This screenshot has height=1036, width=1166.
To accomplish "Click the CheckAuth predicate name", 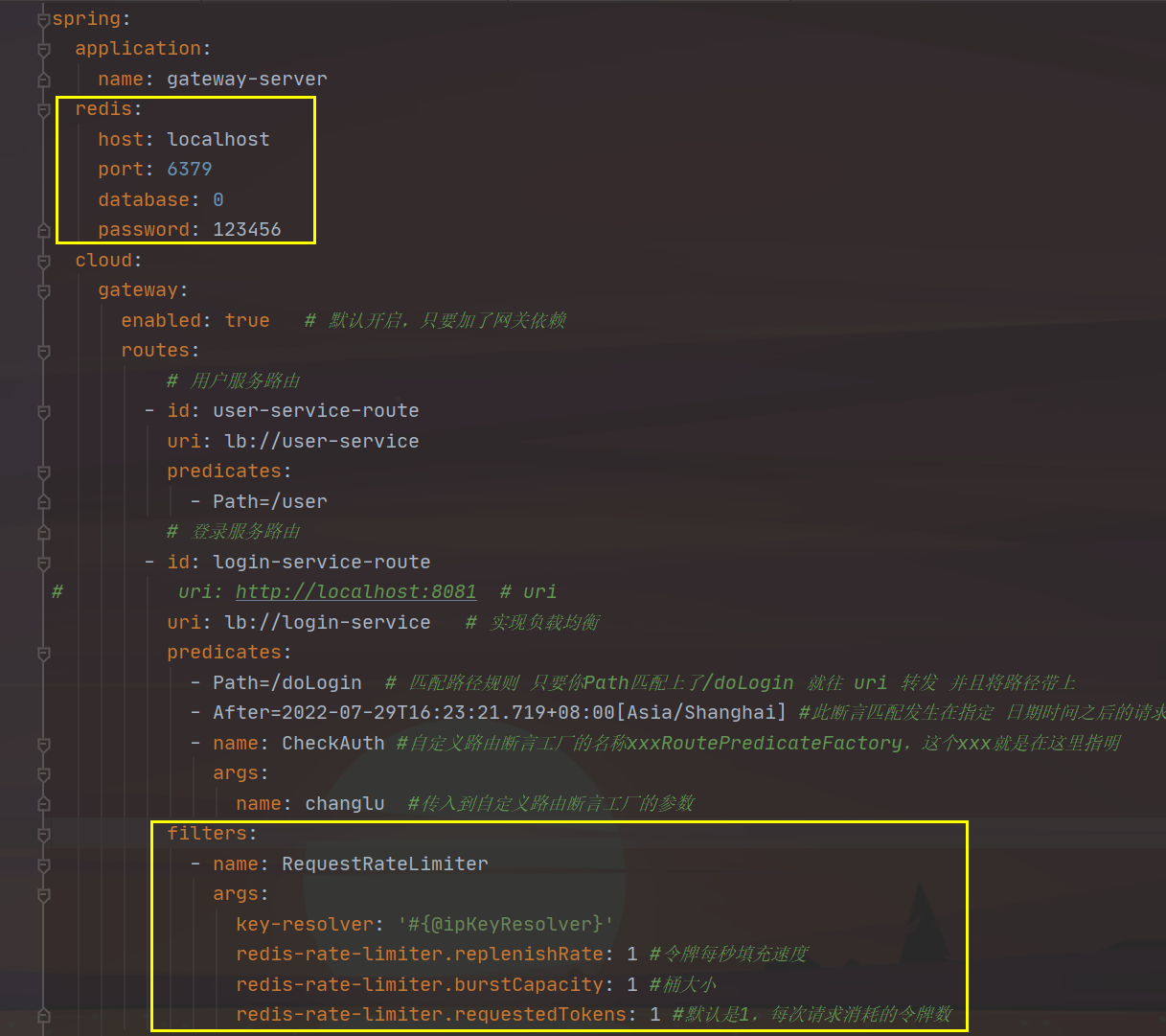I will (x=333, y=743).
